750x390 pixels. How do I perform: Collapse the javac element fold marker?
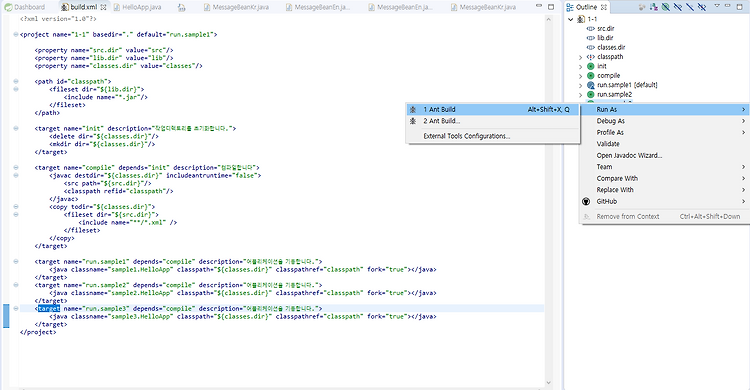coord(16,176)
